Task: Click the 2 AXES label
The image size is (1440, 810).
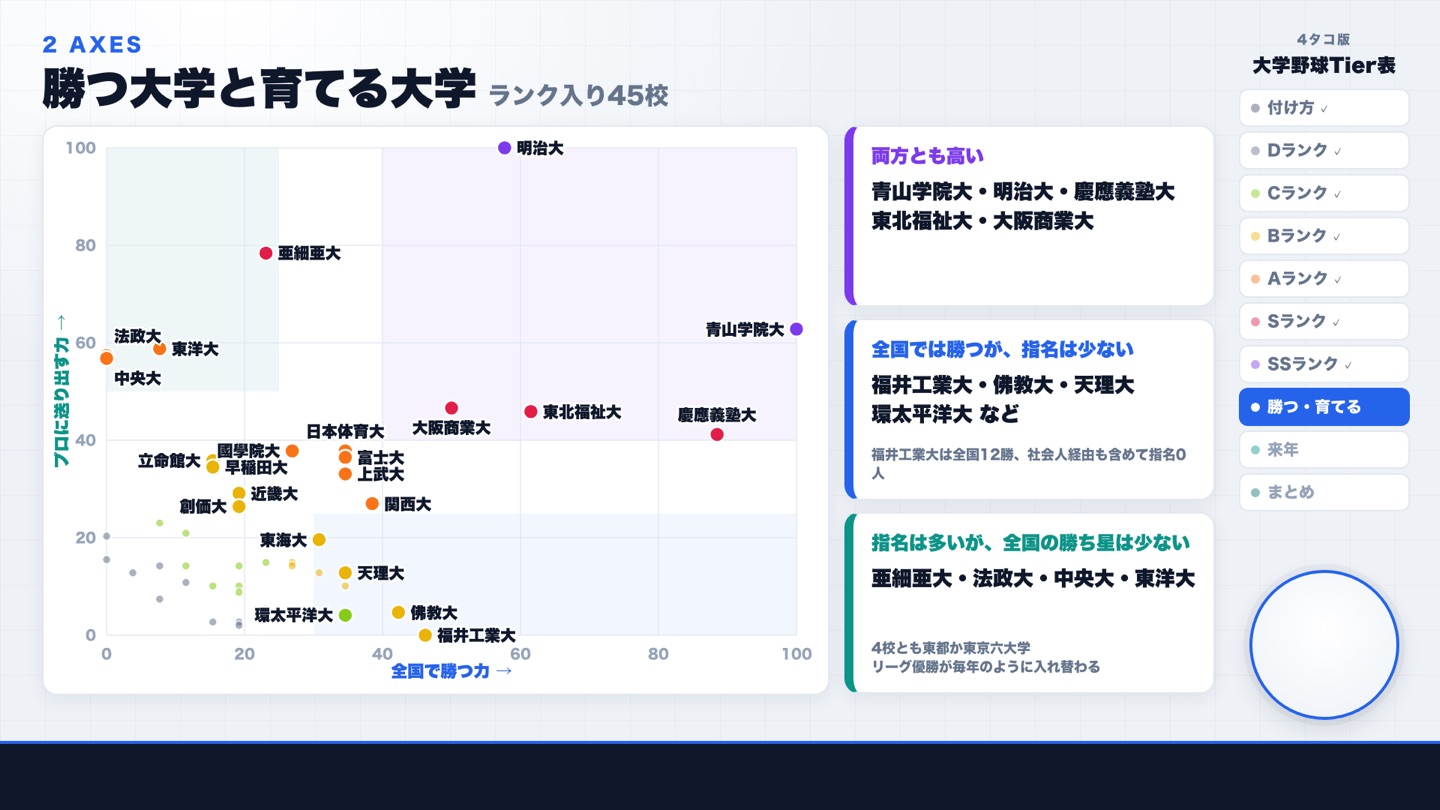Action: (x=92, y=44)
